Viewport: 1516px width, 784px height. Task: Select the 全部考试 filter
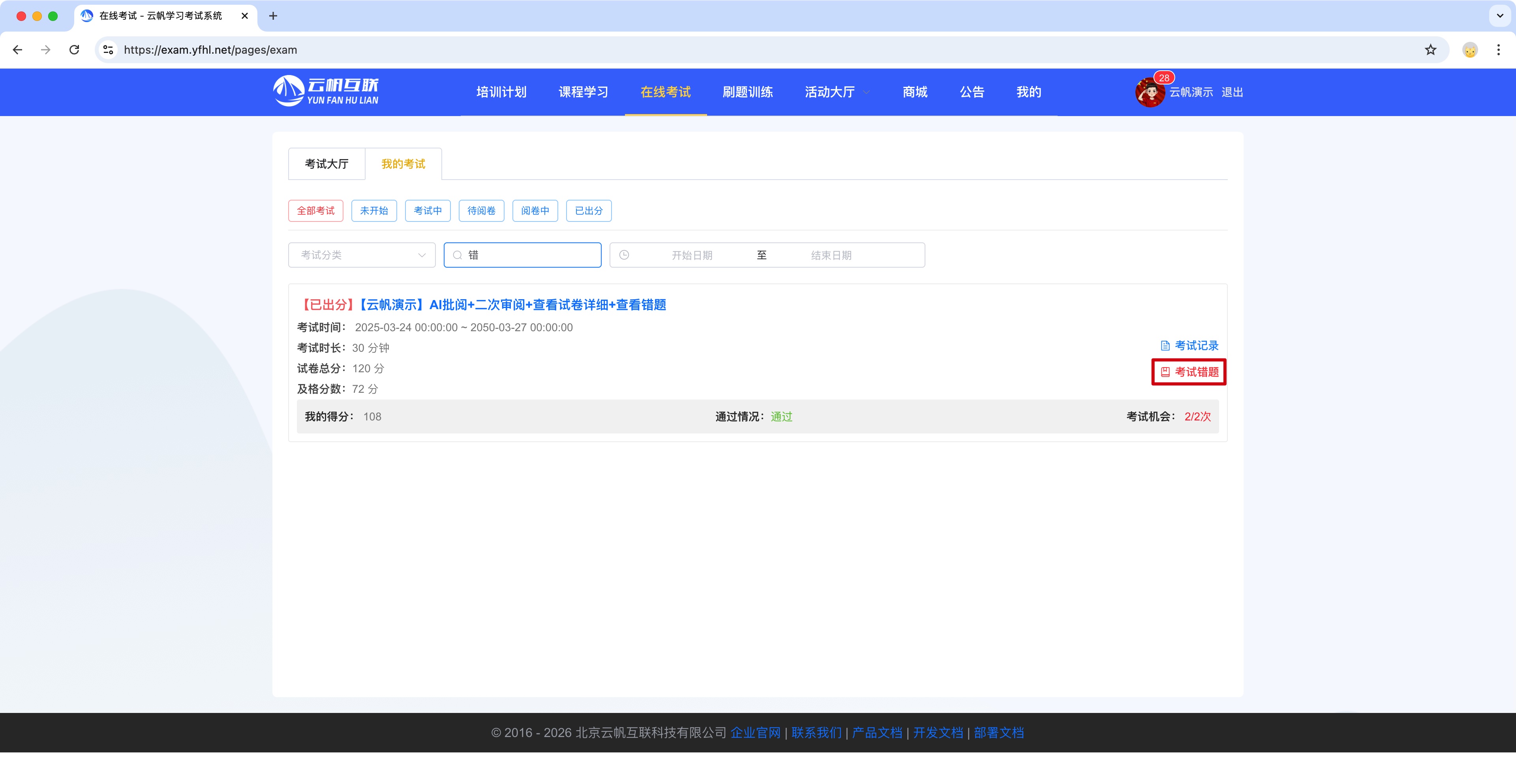(315, 211)
